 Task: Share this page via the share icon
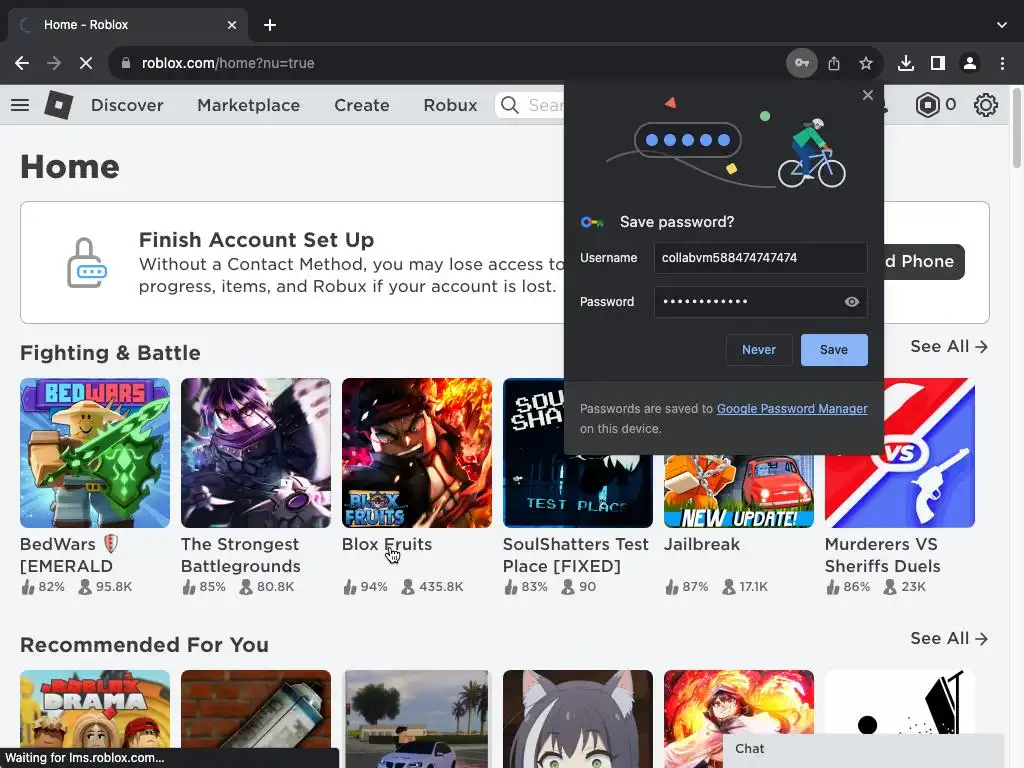tap(834, 63)
